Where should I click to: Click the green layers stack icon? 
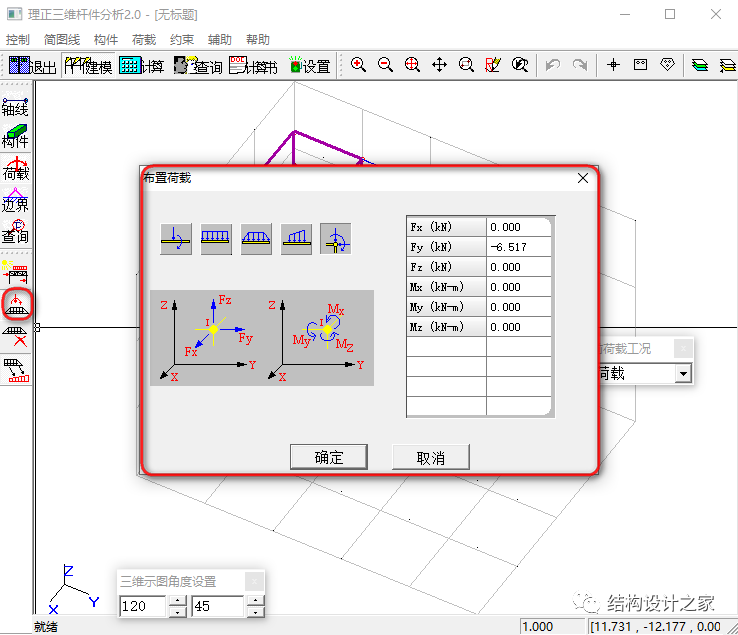(x=700, y=64)
